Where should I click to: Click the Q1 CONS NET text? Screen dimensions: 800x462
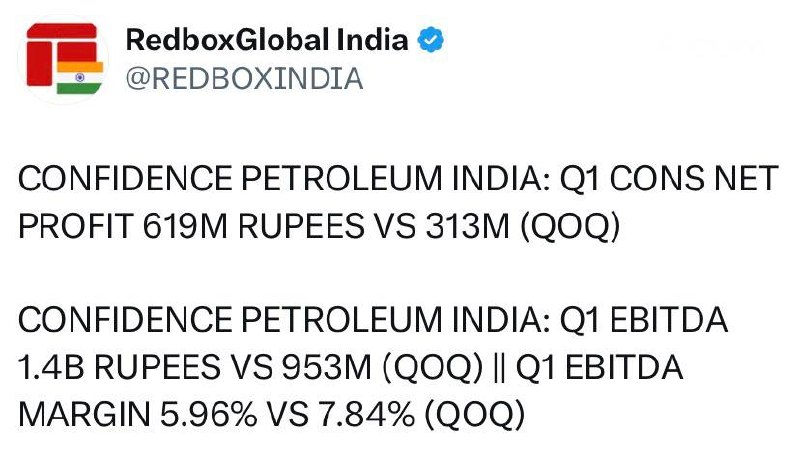(669, 179)
